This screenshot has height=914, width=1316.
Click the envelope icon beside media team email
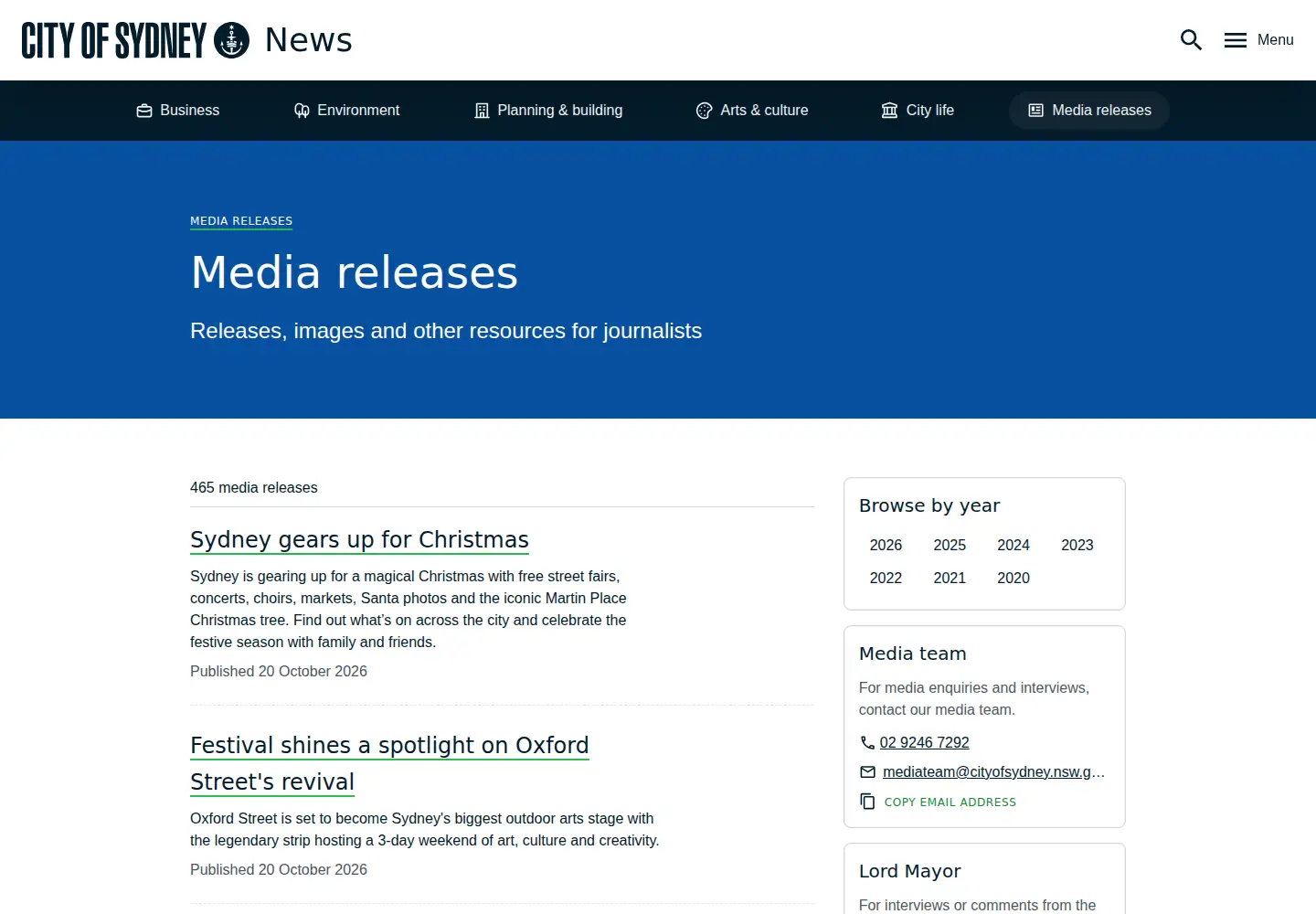click(867, 772)
